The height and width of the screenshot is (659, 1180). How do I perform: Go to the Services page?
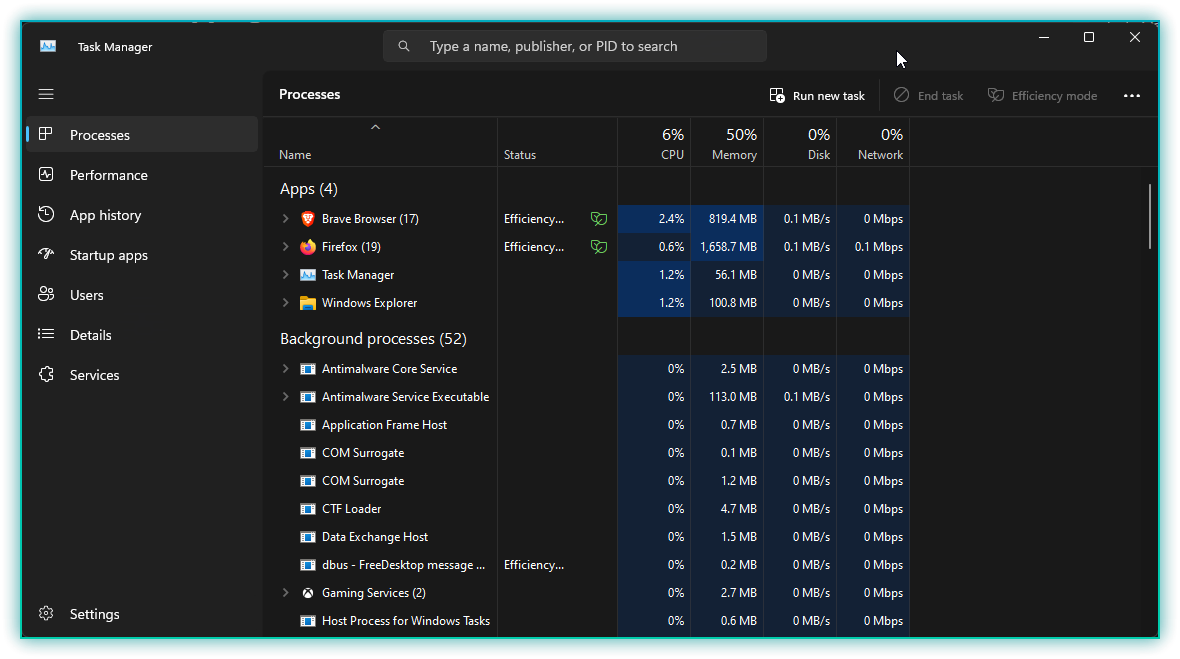click(94, 375)
